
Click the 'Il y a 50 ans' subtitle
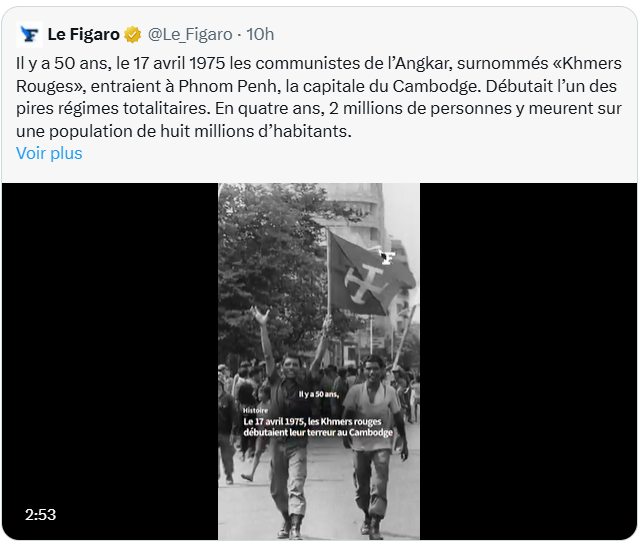(x=318, y=395)
